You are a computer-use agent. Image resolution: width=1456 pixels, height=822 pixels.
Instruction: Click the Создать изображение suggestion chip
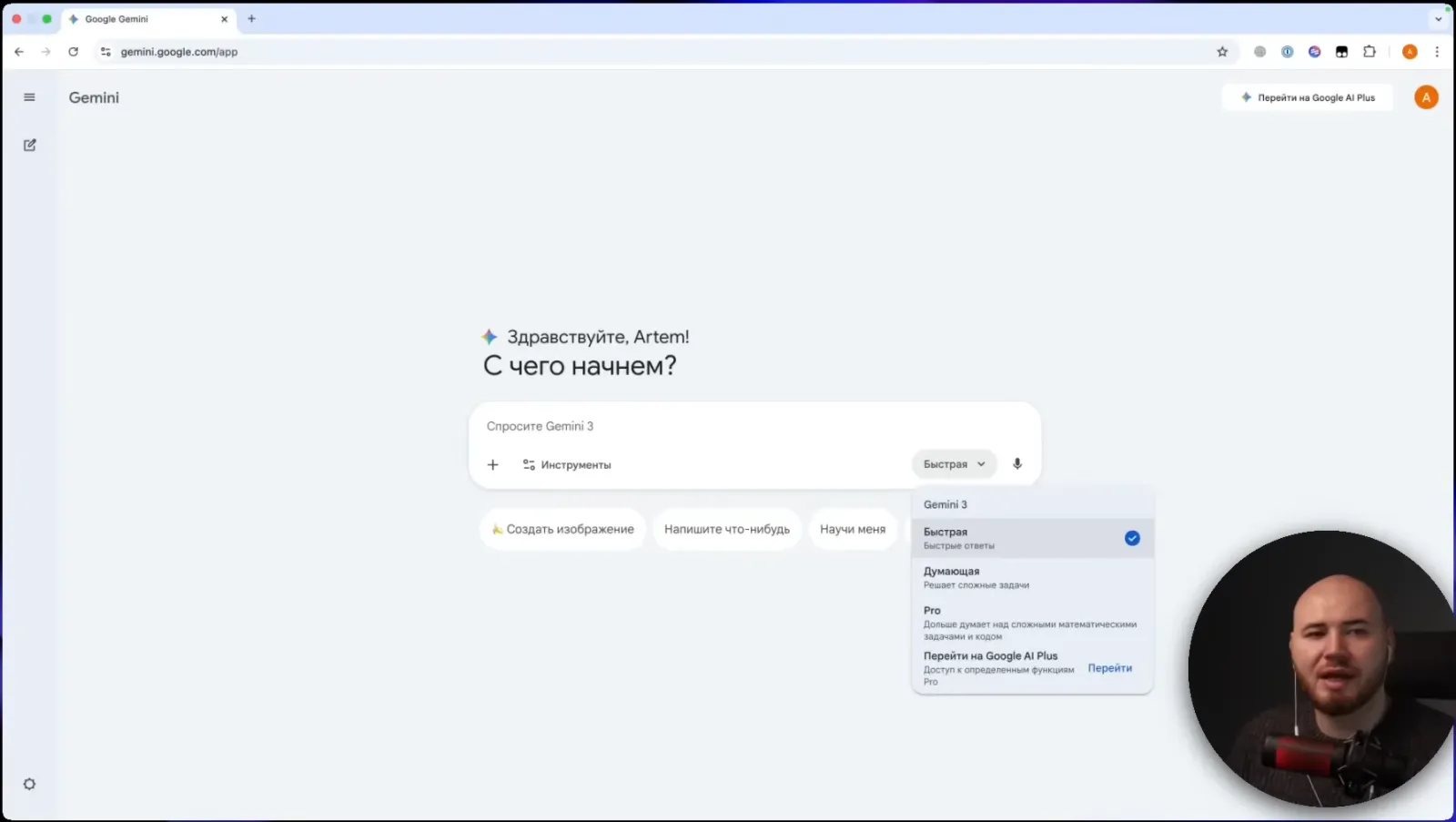563,529
